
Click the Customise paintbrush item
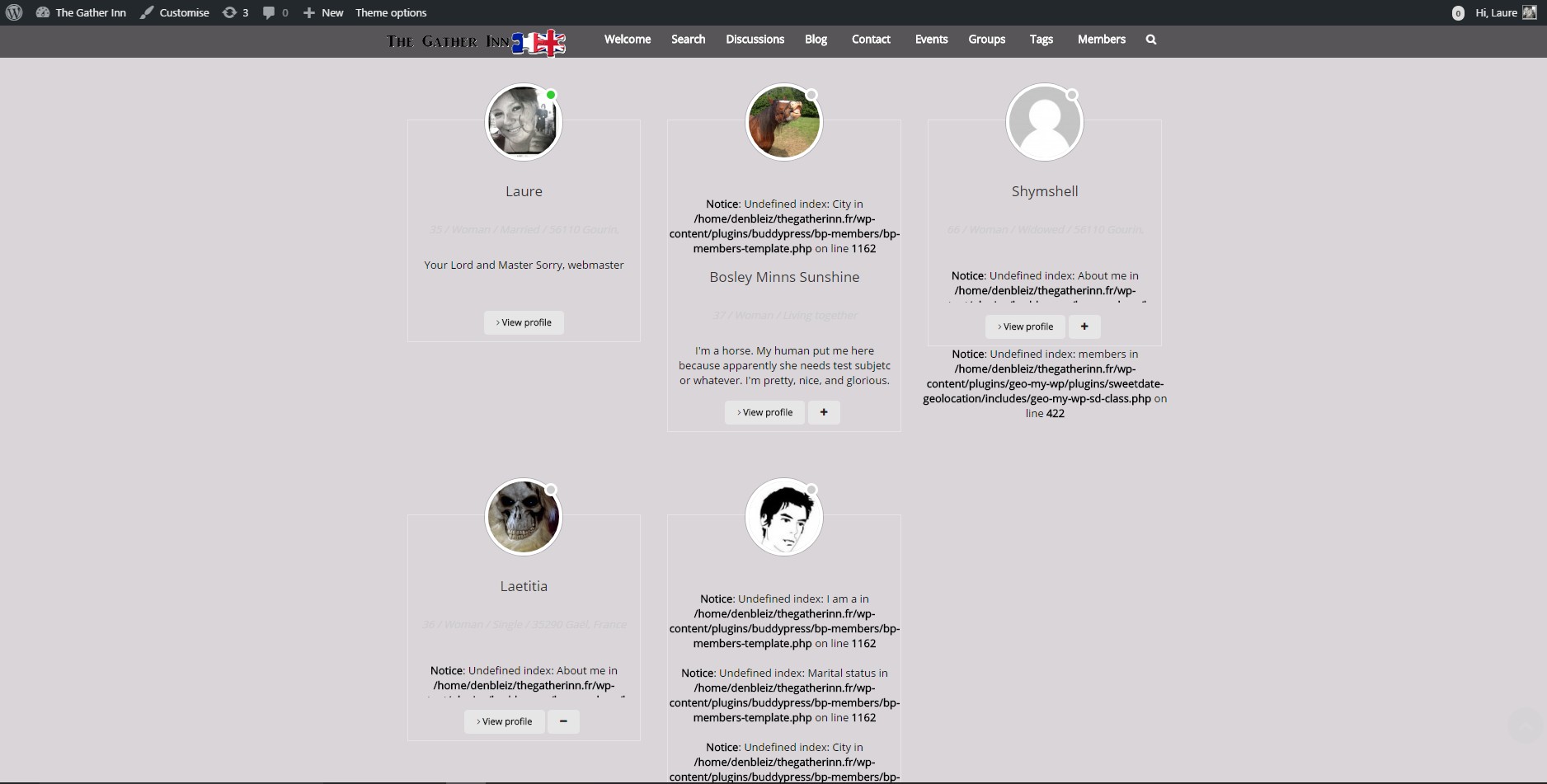174,12
